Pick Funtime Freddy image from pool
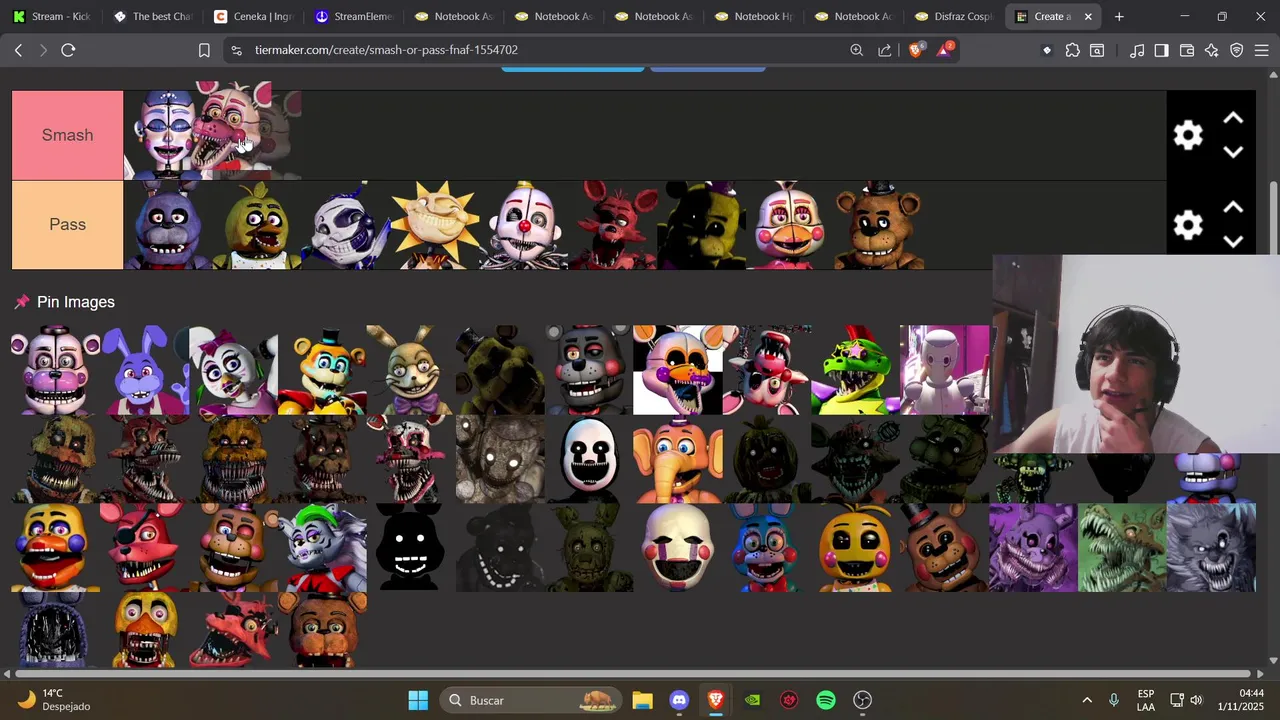1280x720 pixels. point(55,370)
